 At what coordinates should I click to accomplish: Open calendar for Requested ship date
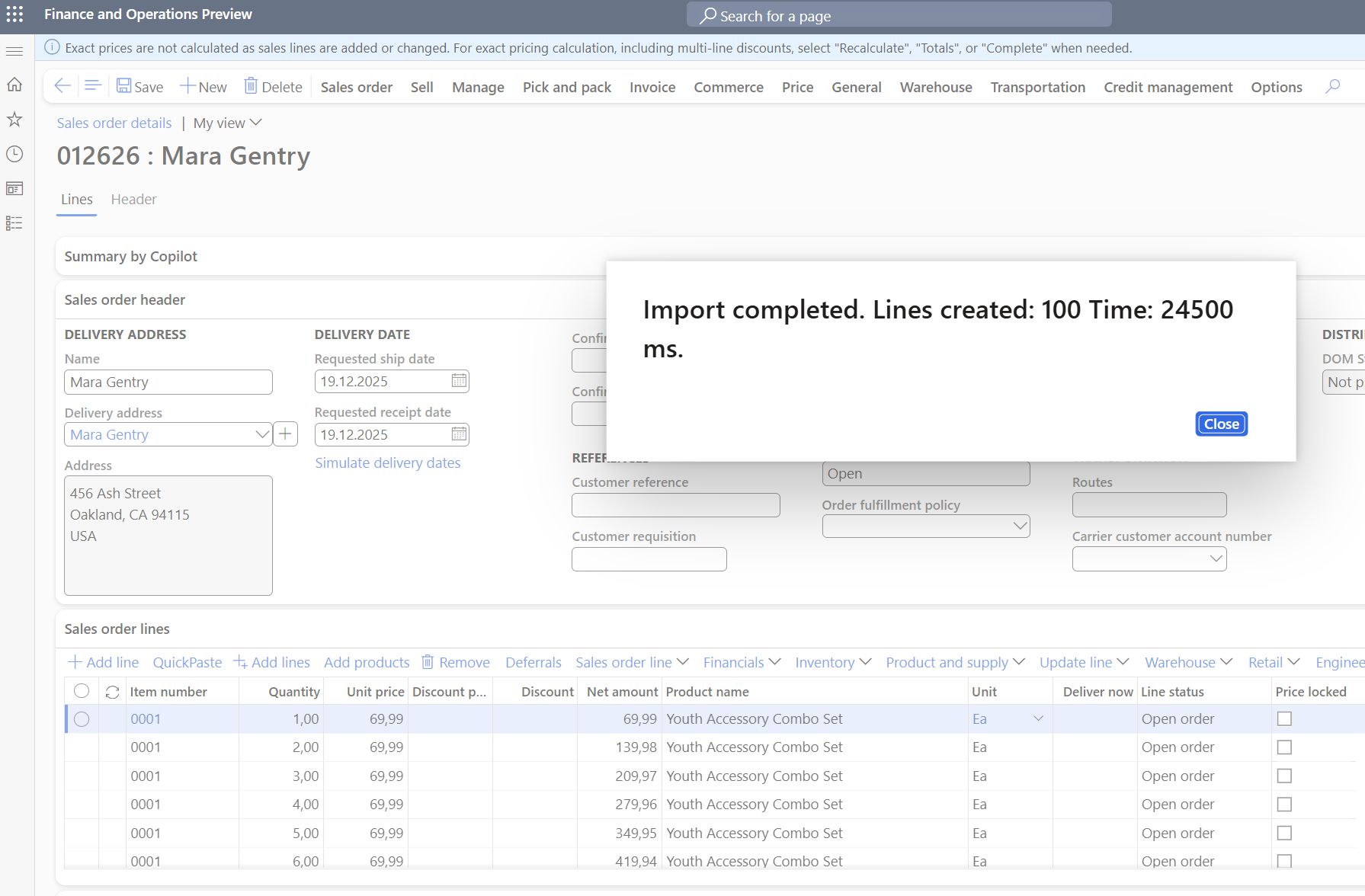pyautogui.click(x=459, y=381)
